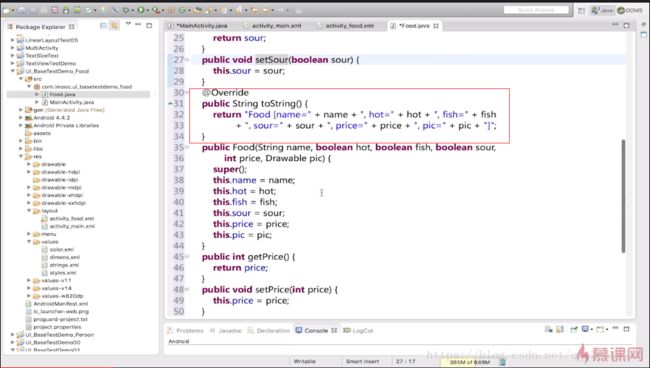This screenshot has height=368, width=650.
Task: Select activity_food.xml in layout folder
Action: coord(71,218)
